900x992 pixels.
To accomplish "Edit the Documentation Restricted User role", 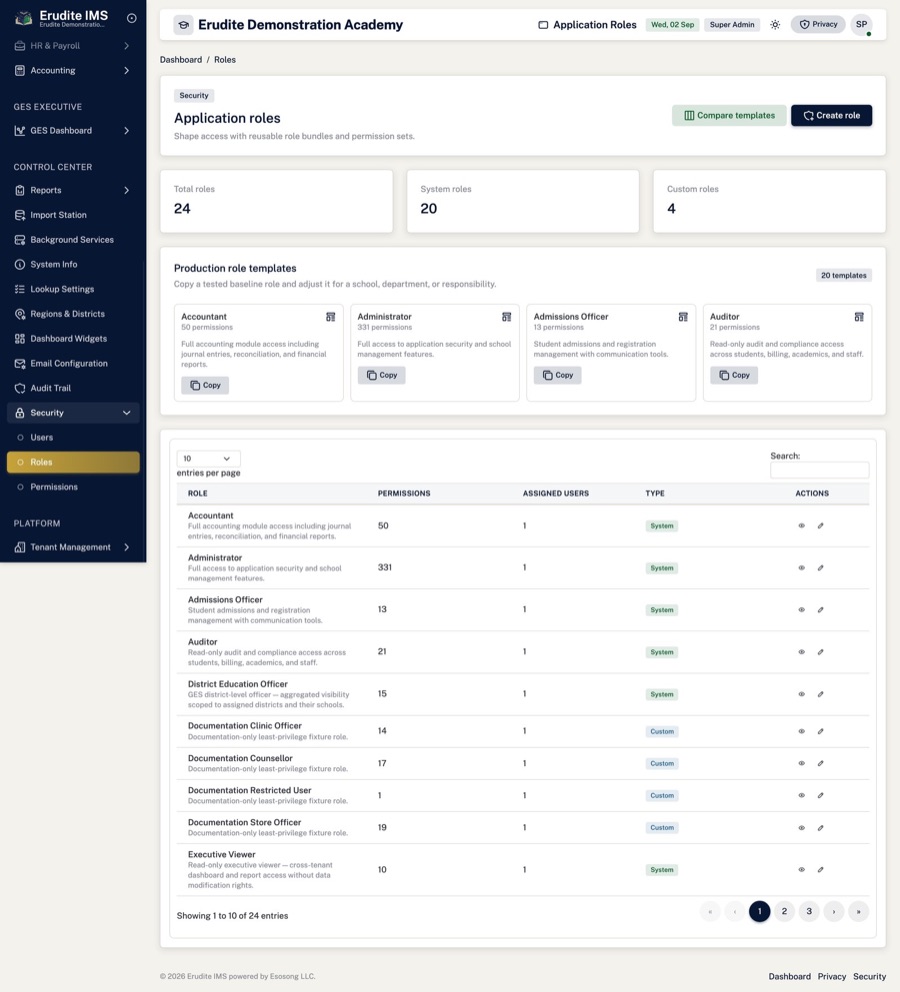I will (x=820, y=795).
